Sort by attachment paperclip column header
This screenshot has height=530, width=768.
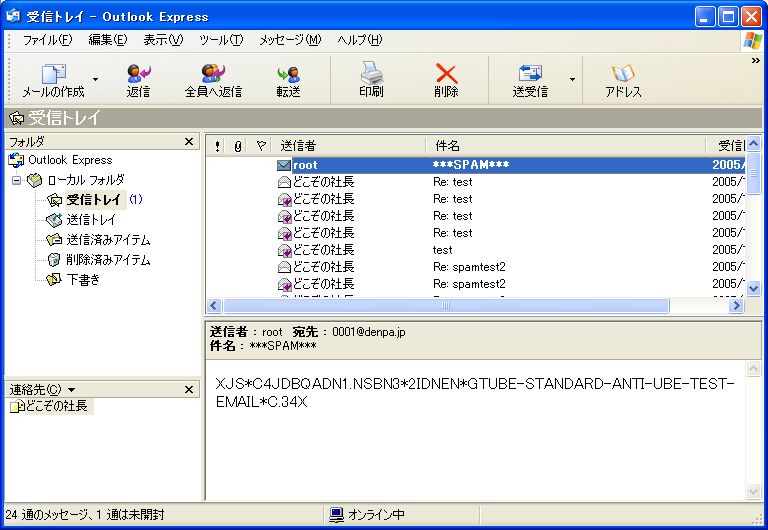[x=238, y=145]
